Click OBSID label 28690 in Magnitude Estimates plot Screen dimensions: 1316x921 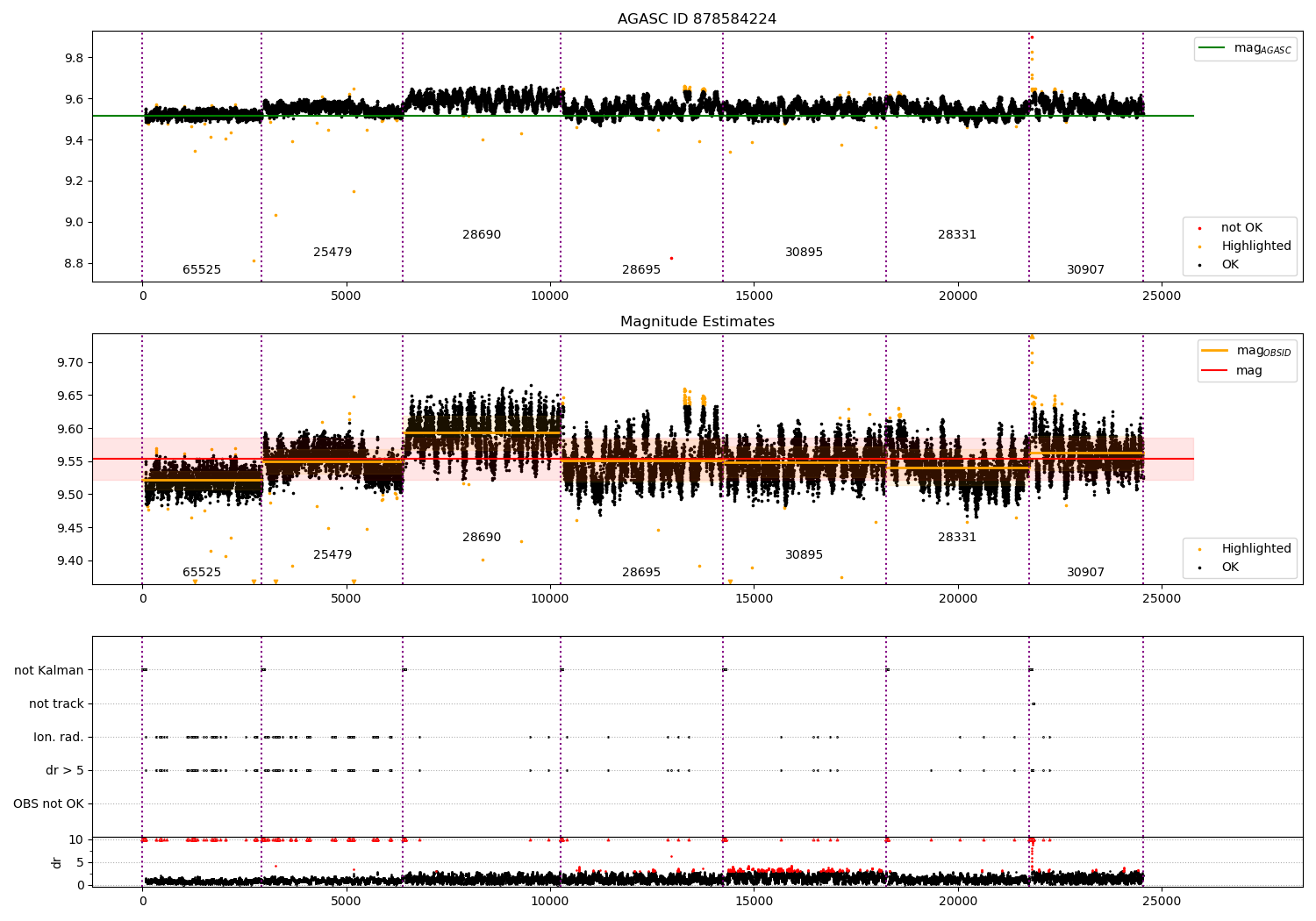click(x=482, y=538)
